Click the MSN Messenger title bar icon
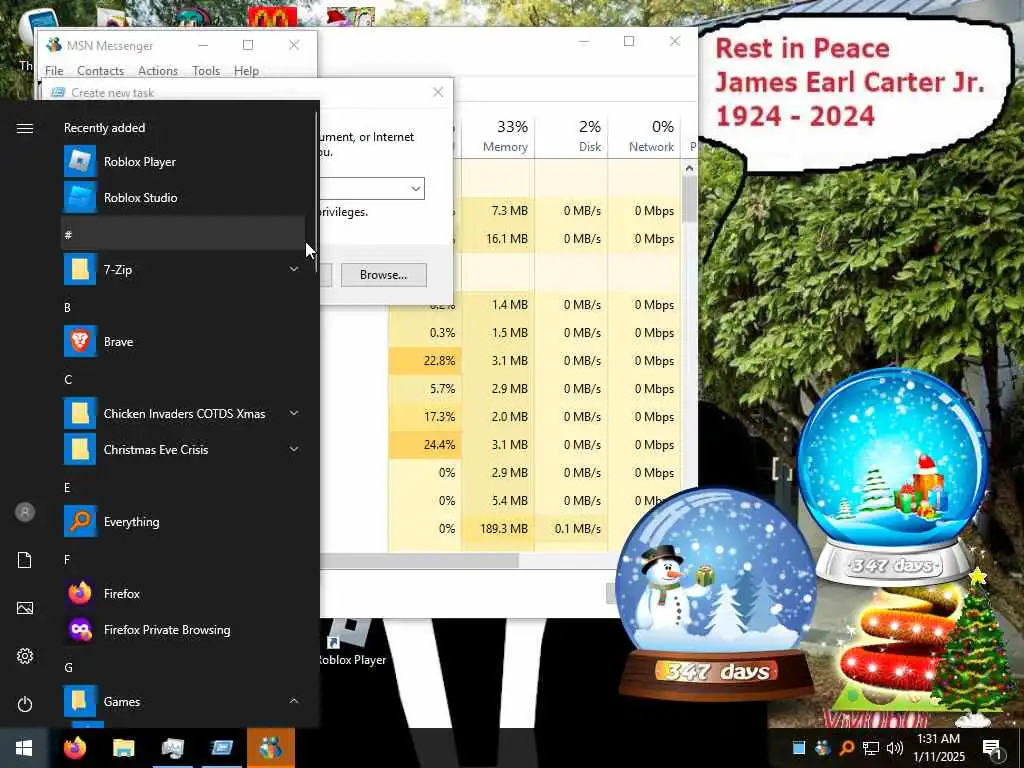Viewport: 1024px width, 768px height. tap(54, 45)
